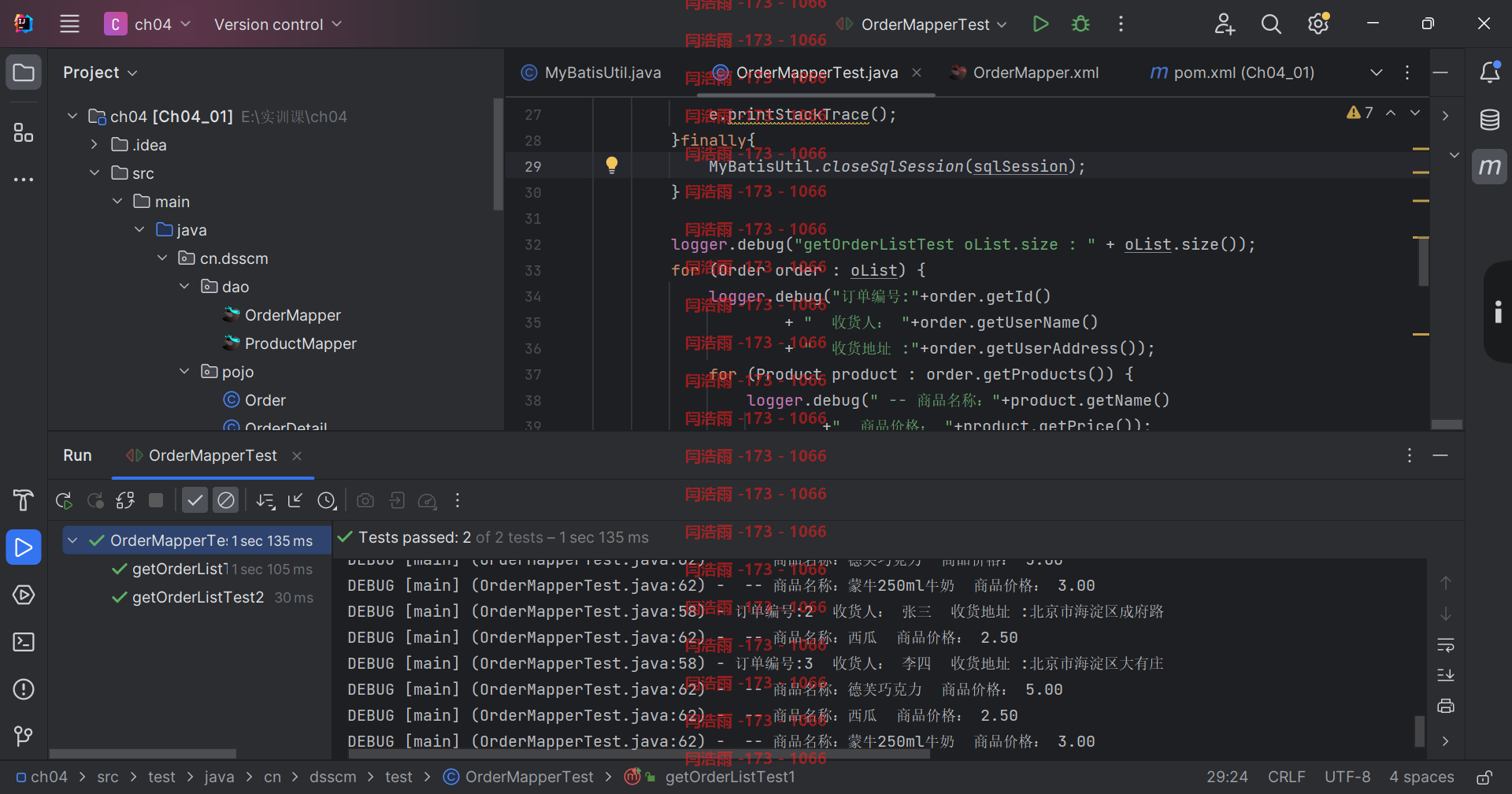
Task: Collapse the dao package
Action: [184, 287]
